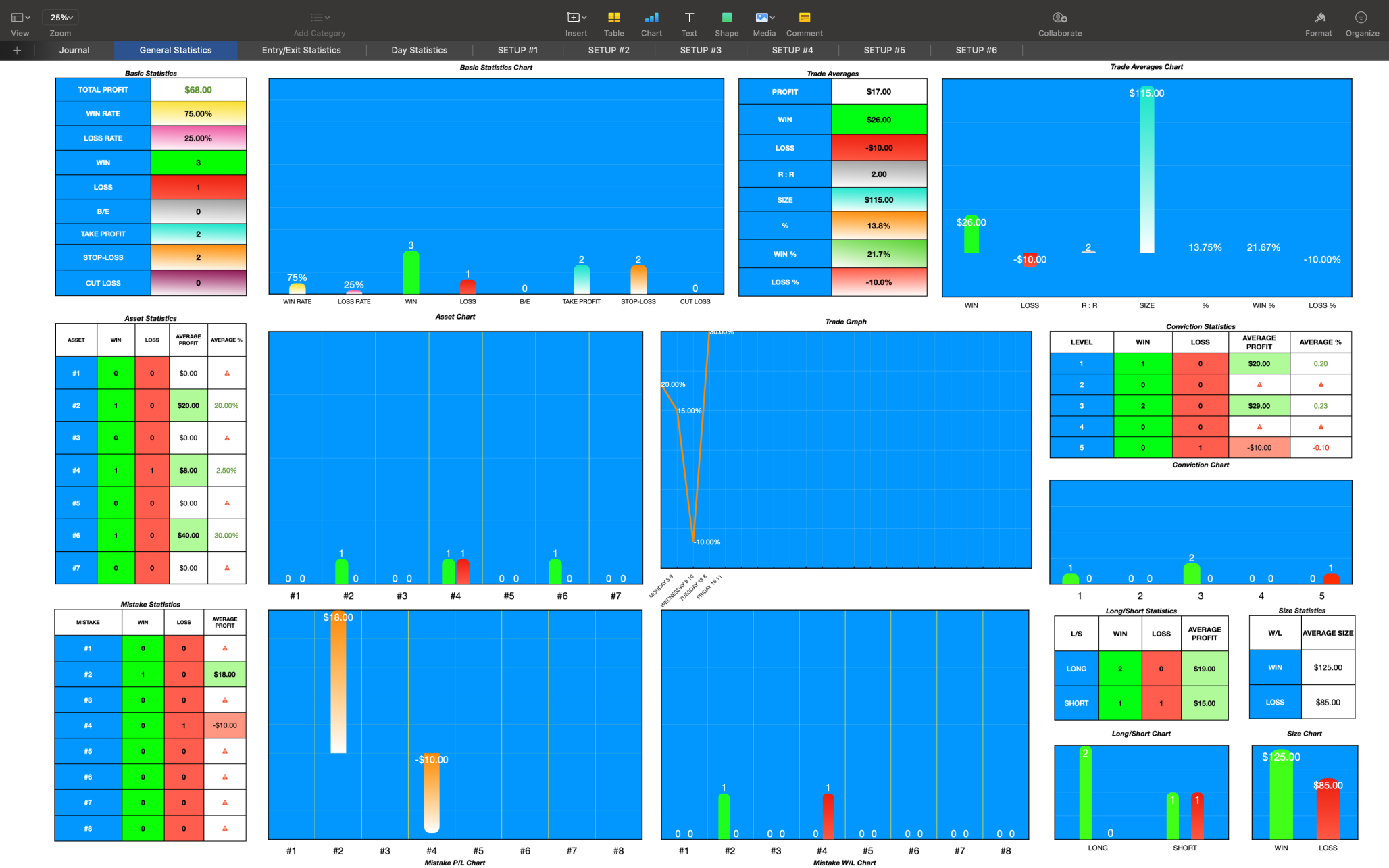
Task: Click the Add Category dropdown
Action: [x=320, y=18]
